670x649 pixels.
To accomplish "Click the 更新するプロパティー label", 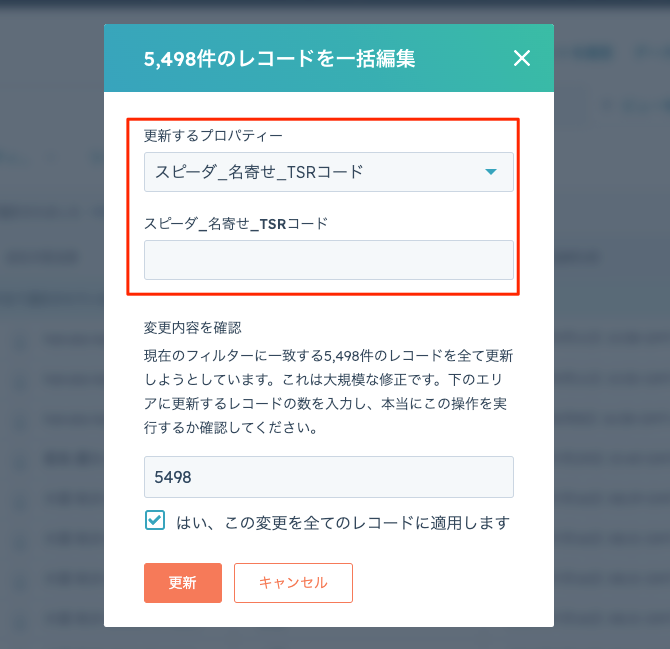I will [213, 135].
